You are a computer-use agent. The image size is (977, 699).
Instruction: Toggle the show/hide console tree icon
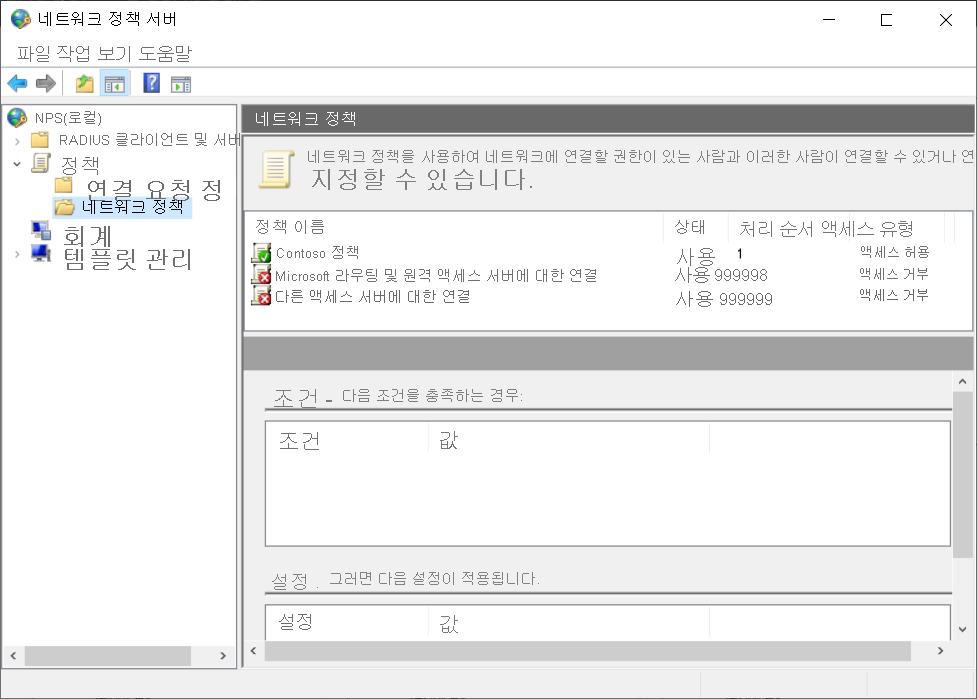pos(115,83)
